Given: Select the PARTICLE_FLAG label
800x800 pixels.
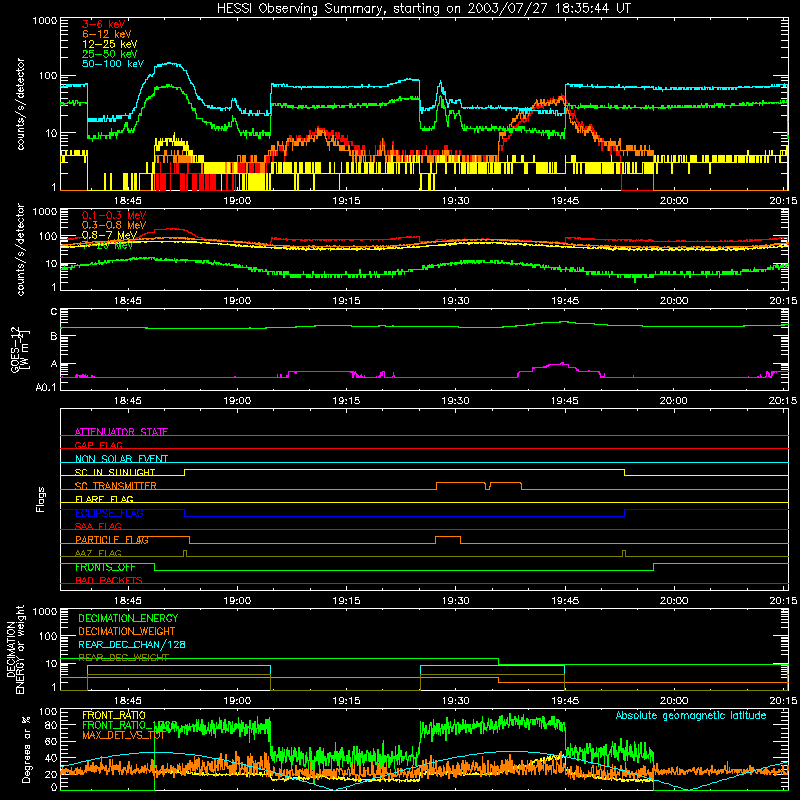Looking at the screenshot, I should 112,540.
